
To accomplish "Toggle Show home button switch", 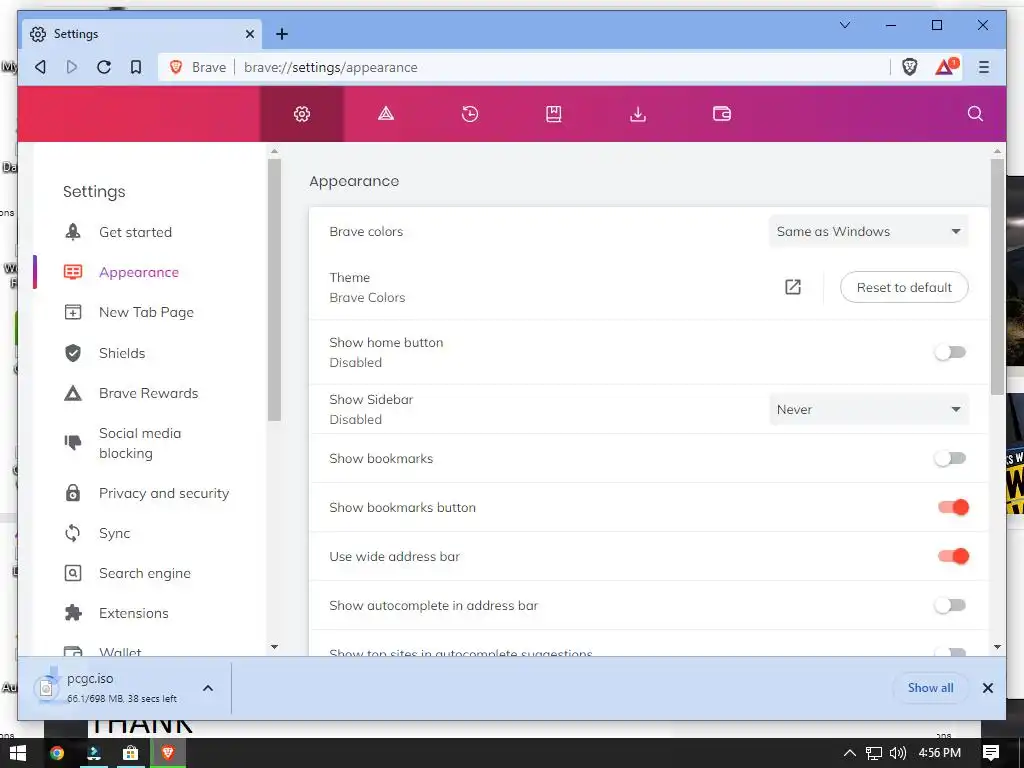I will (950, 353).
